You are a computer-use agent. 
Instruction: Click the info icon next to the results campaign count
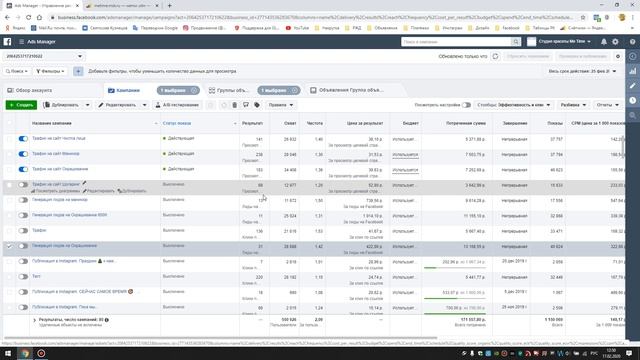tap(107, 320)
